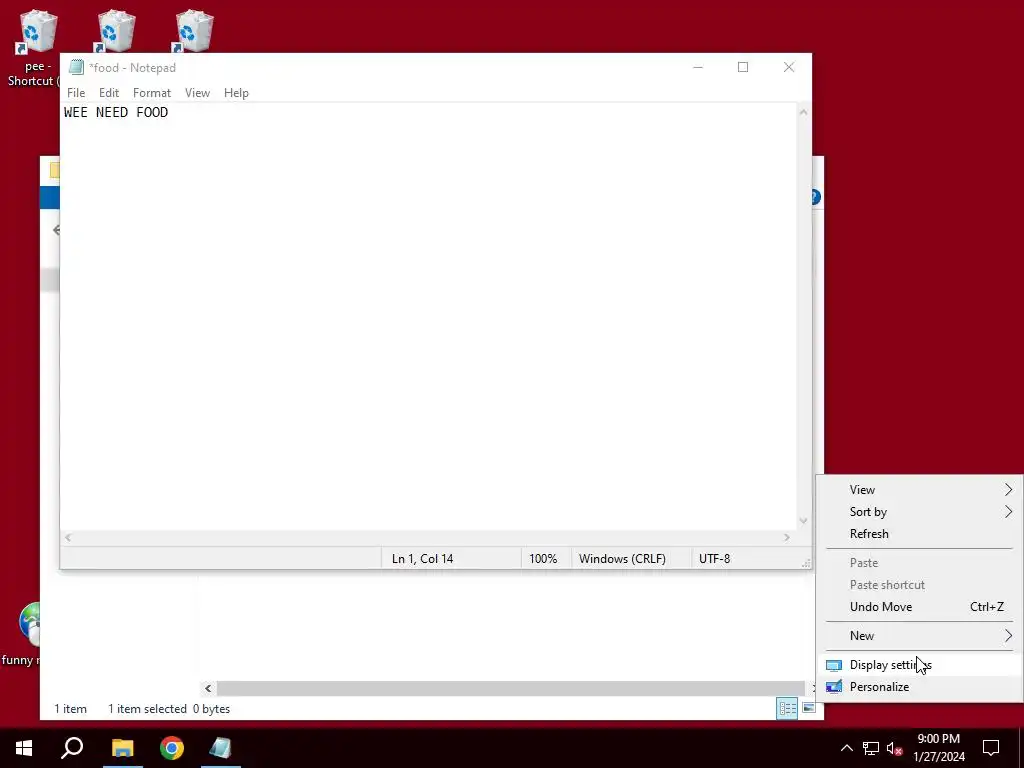This screenshot has height=768, width=1024.
Task: Open Notepad Edit menu
Action: coord(108,93)
